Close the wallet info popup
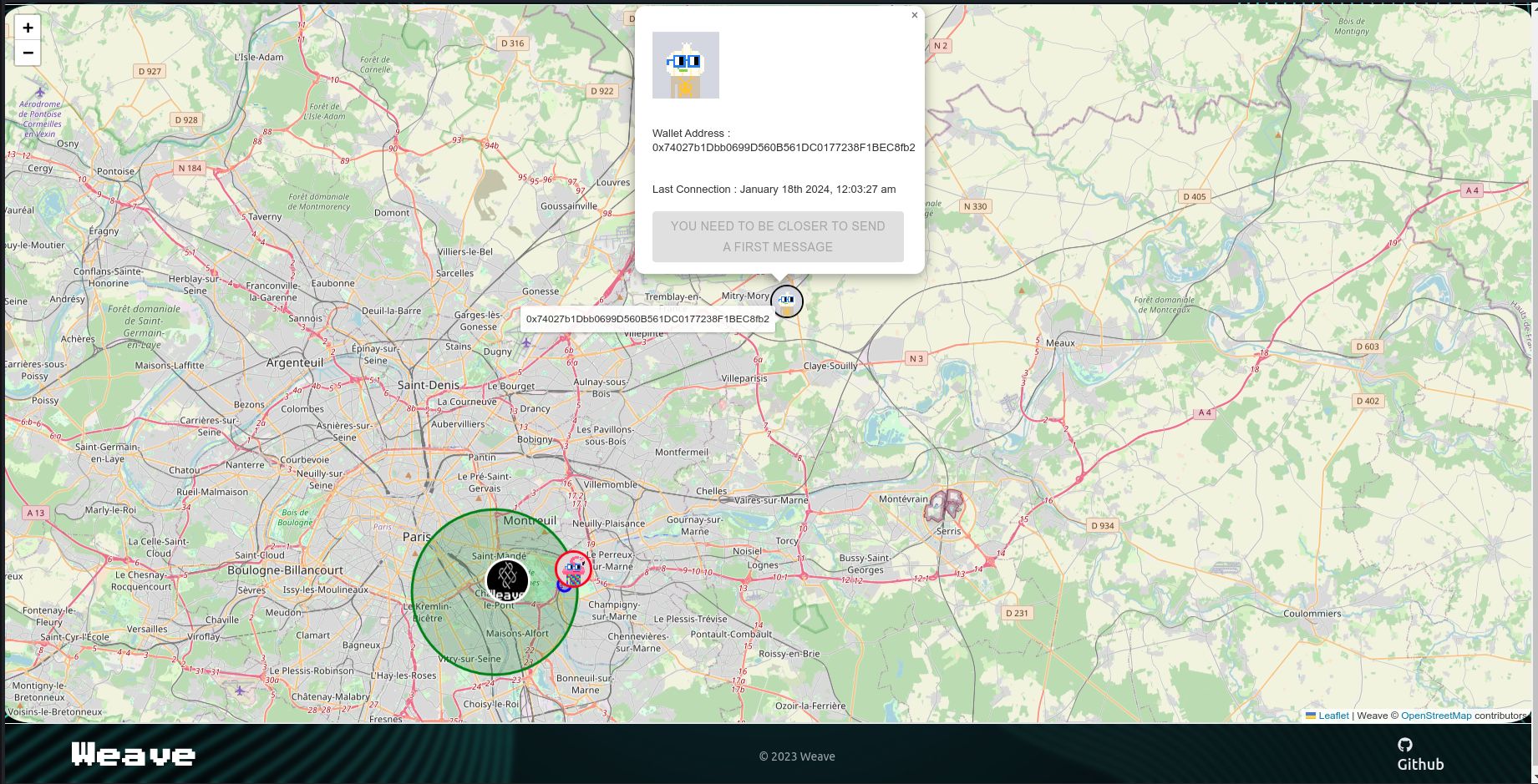Image resolution: width=1538 pixels, height=784 pixels. click(x=914, y=15)
